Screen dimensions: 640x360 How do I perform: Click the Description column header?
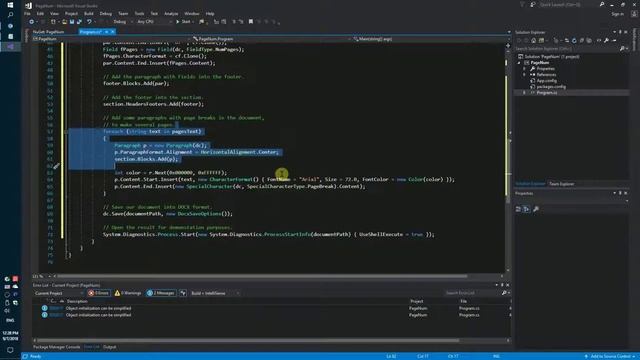click(x=78, y=301)
